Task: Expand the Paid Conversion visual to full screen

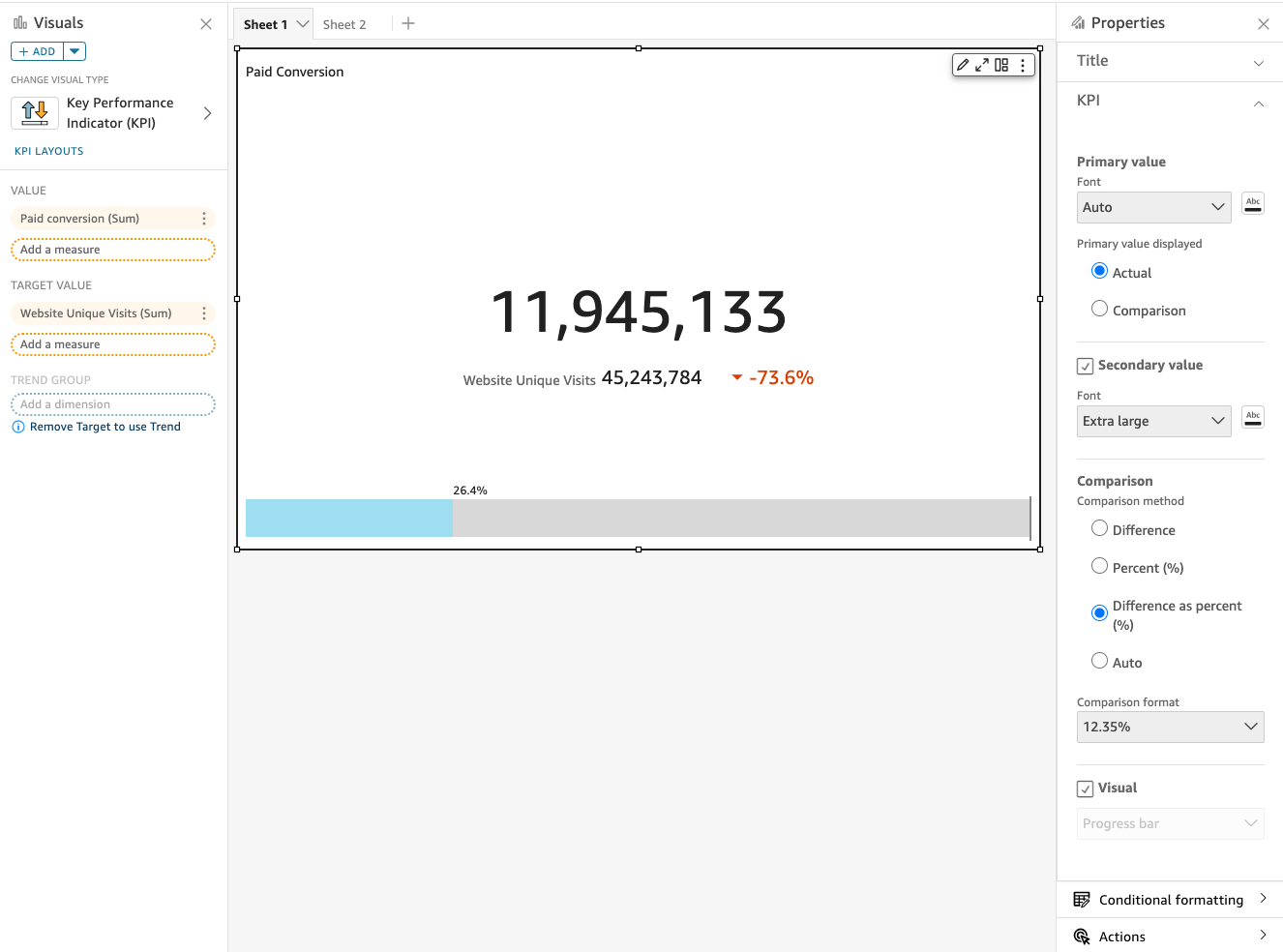Action: [982, 65]
